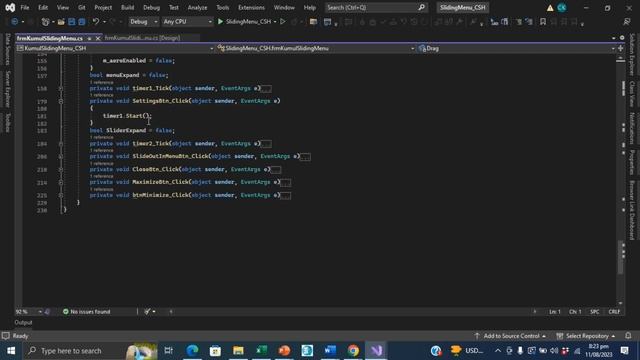The image size is (640, 360).
Task: Click the split editor plus icon
Action: (621, 48)
